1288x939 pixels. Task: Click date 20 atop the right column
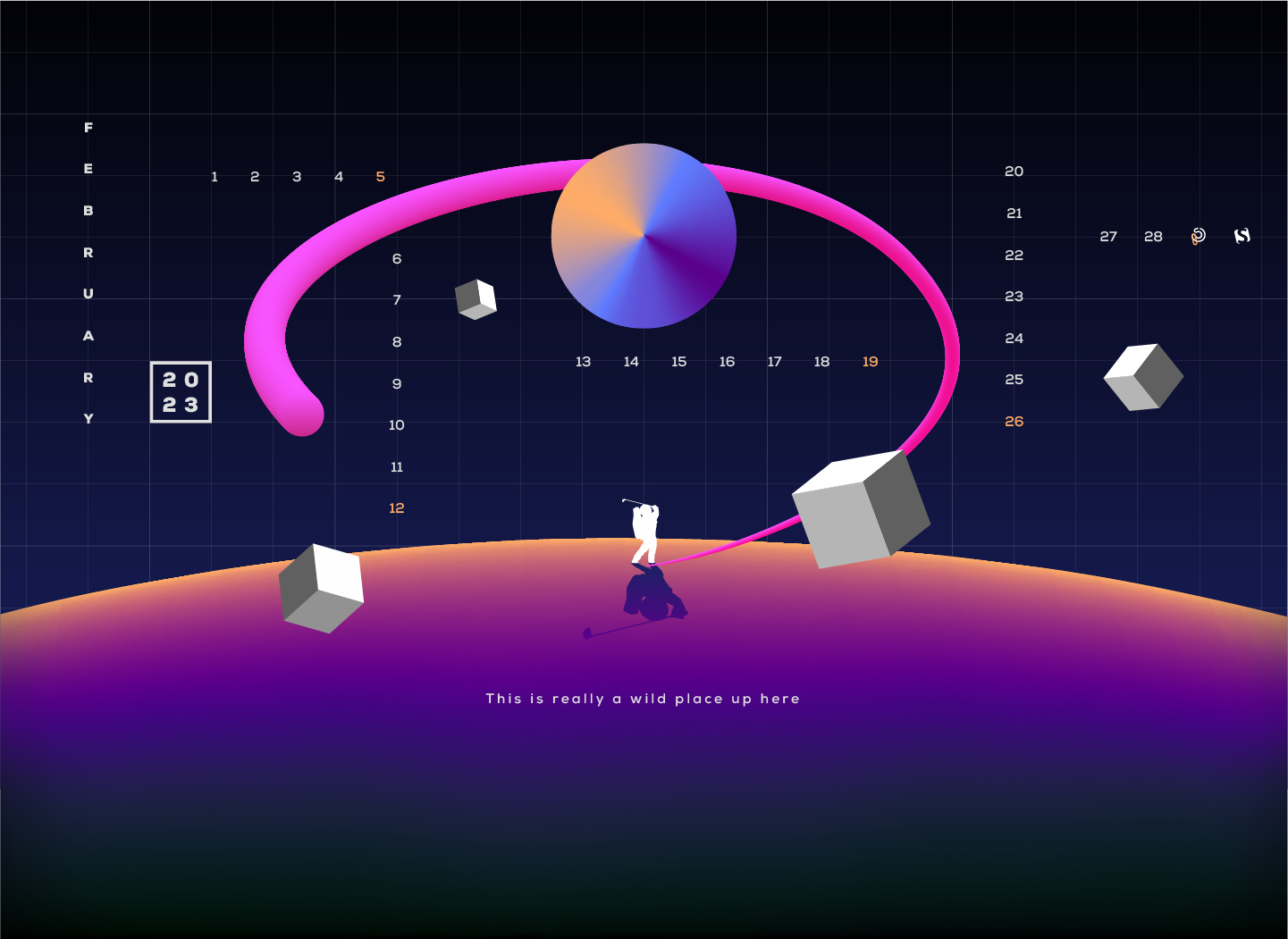click(1014, 172)
